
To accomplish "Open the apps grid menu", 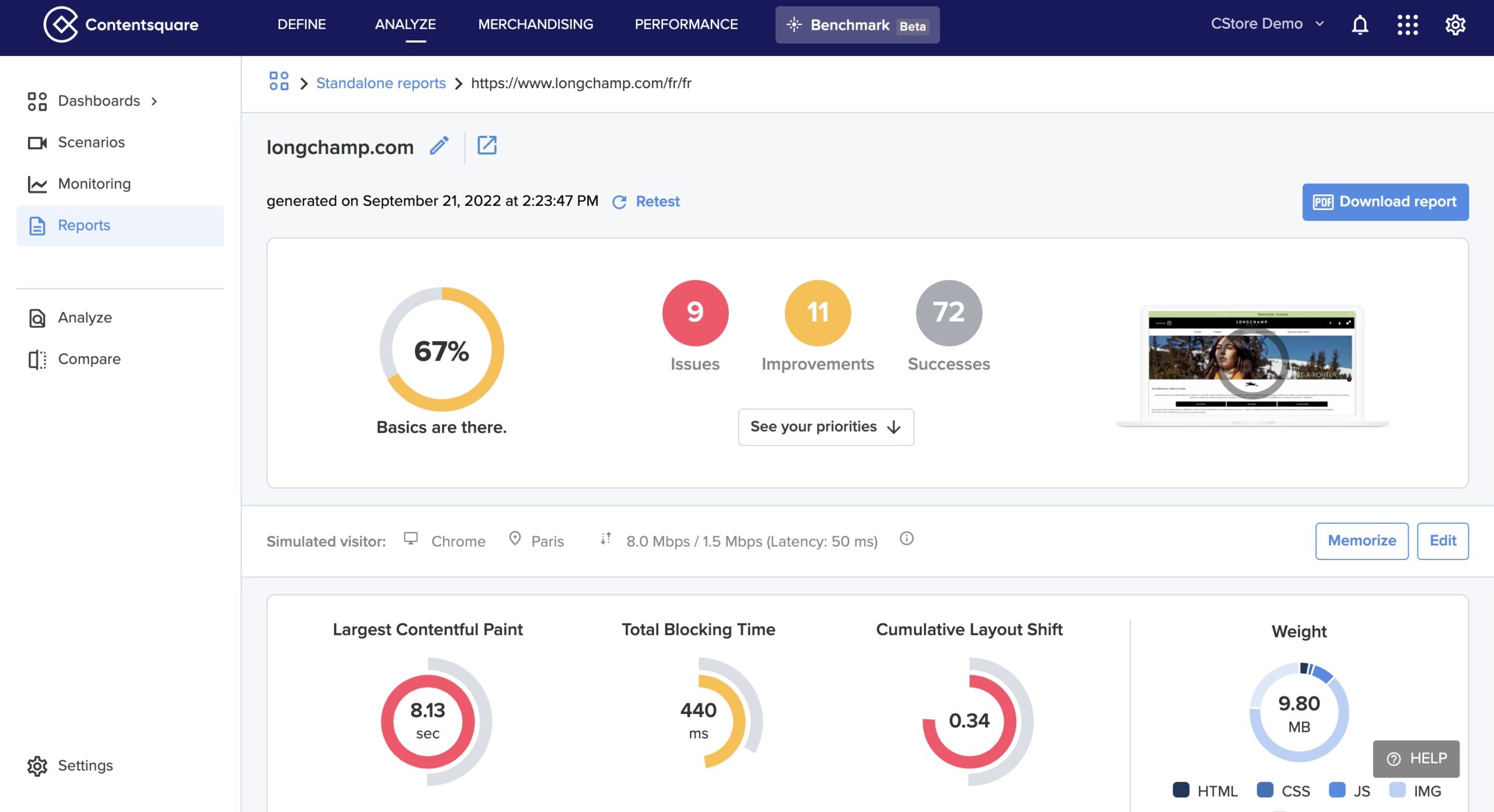I will click(1407, 24).
